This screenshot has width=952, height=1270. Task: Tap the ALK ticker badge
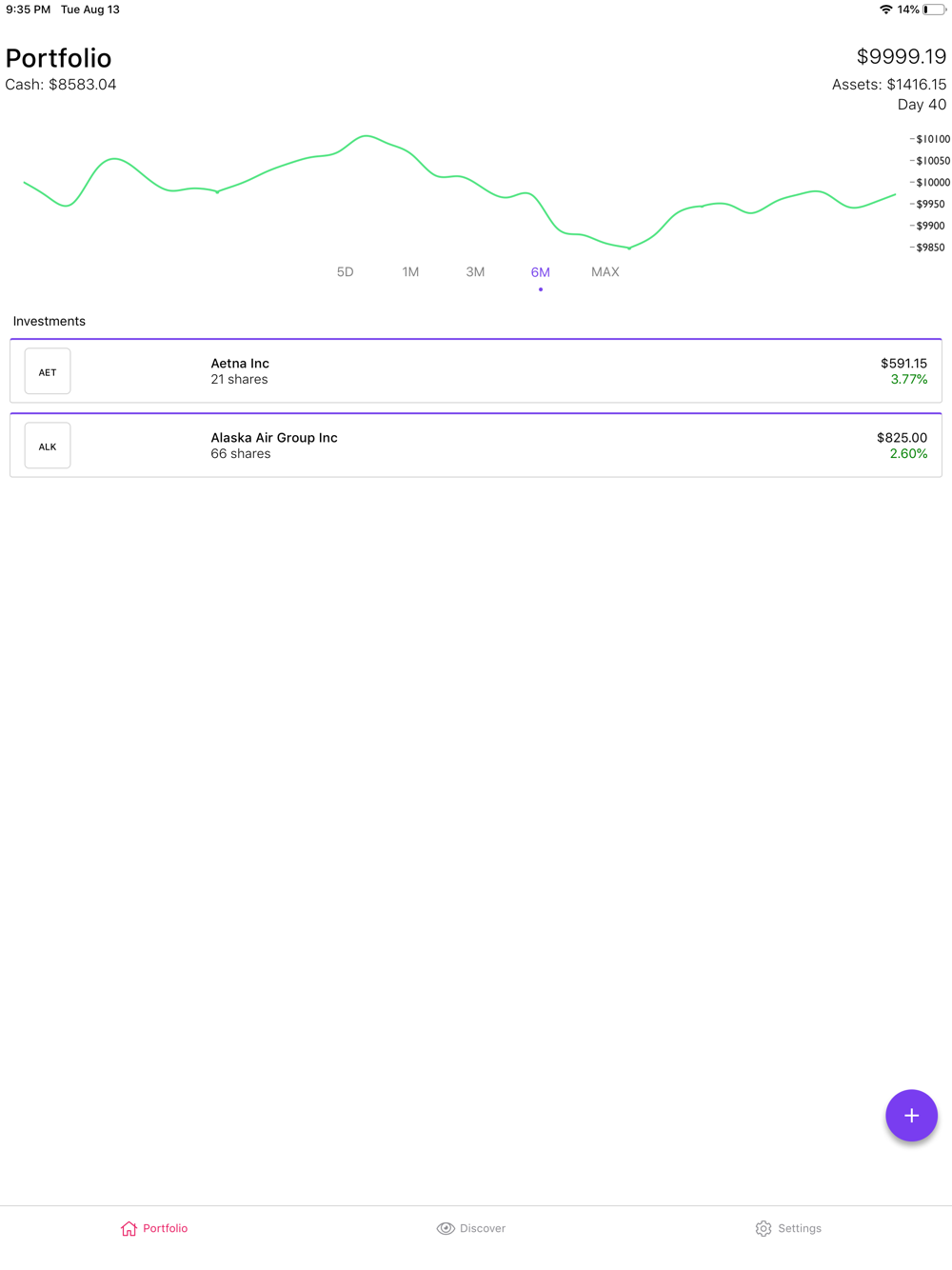coord(48,446)
